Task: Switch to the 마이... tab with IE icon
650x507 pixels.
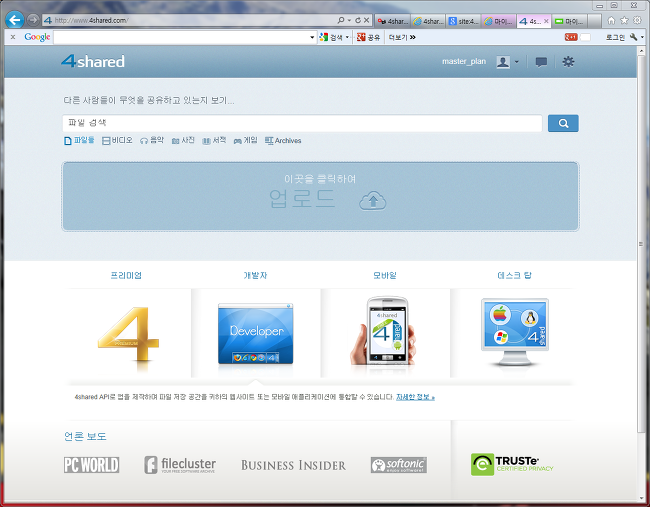Action: [499, 21]
